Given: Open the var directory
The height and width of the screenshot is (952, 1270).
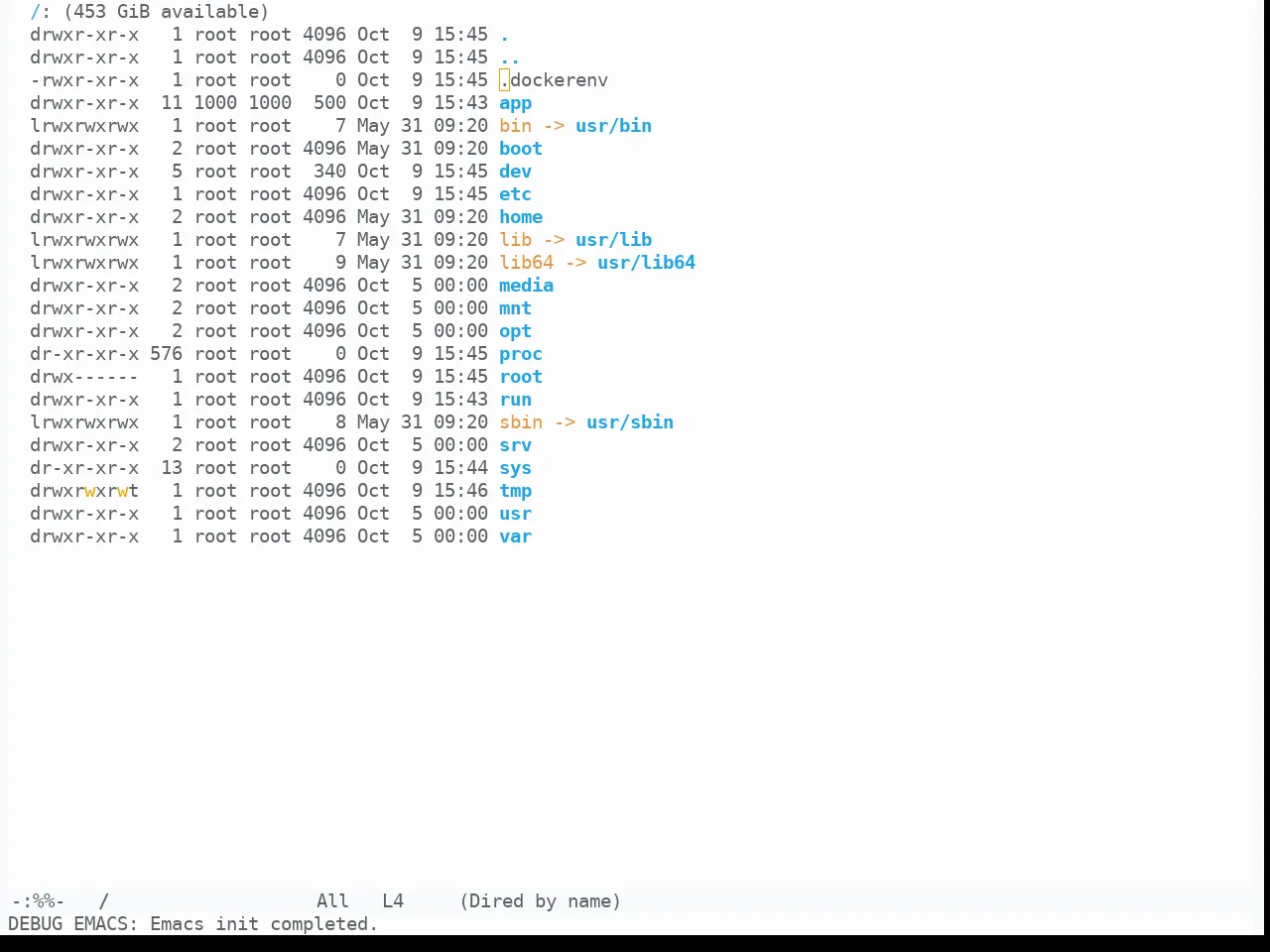Looking at the screenshot, I should 515,536.
